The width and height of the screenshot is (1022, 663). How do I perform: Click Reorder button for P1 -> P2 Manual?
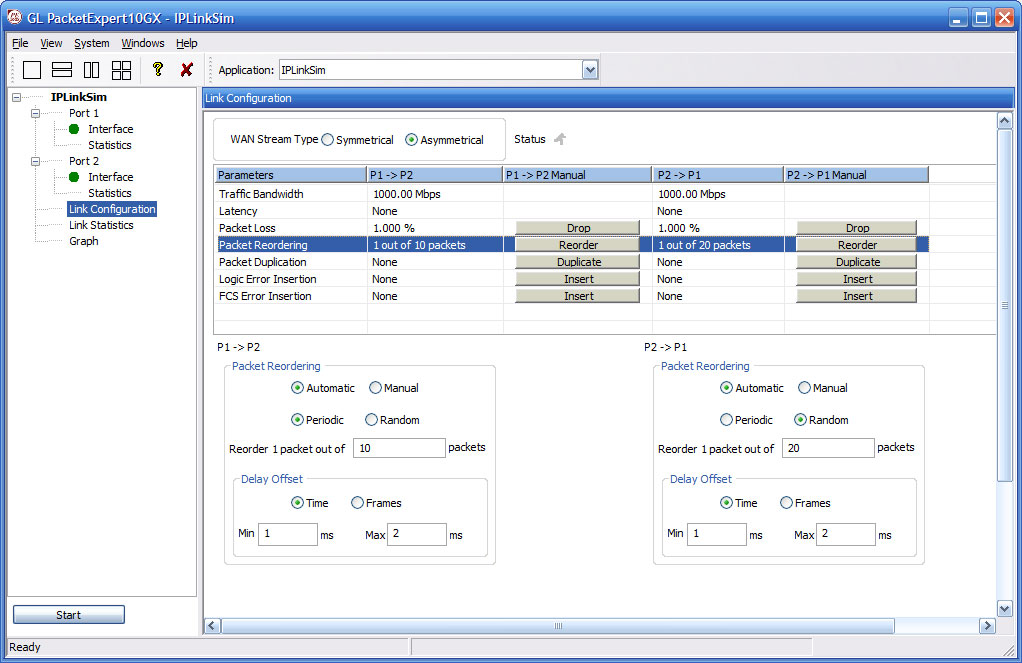pyautogui.click(x=578, y=244)
